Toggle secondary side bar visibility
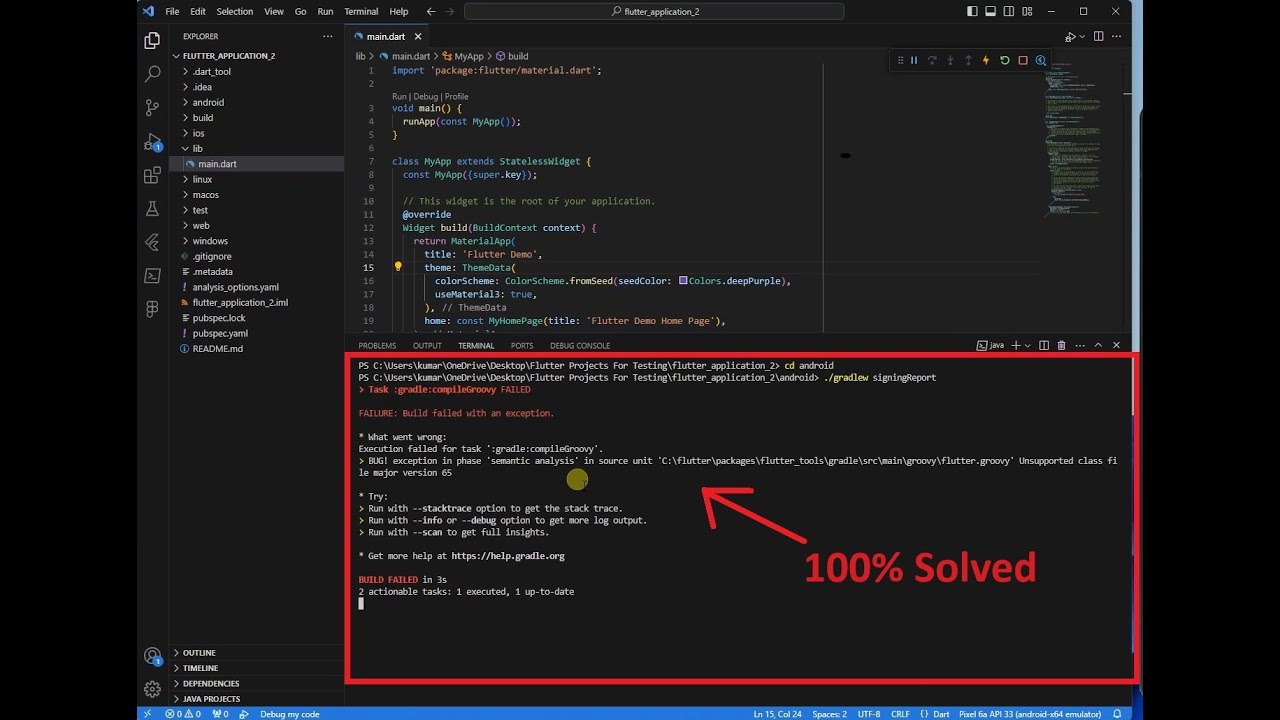This screenshot has width=1280, height=720. tap(1008, 11)
